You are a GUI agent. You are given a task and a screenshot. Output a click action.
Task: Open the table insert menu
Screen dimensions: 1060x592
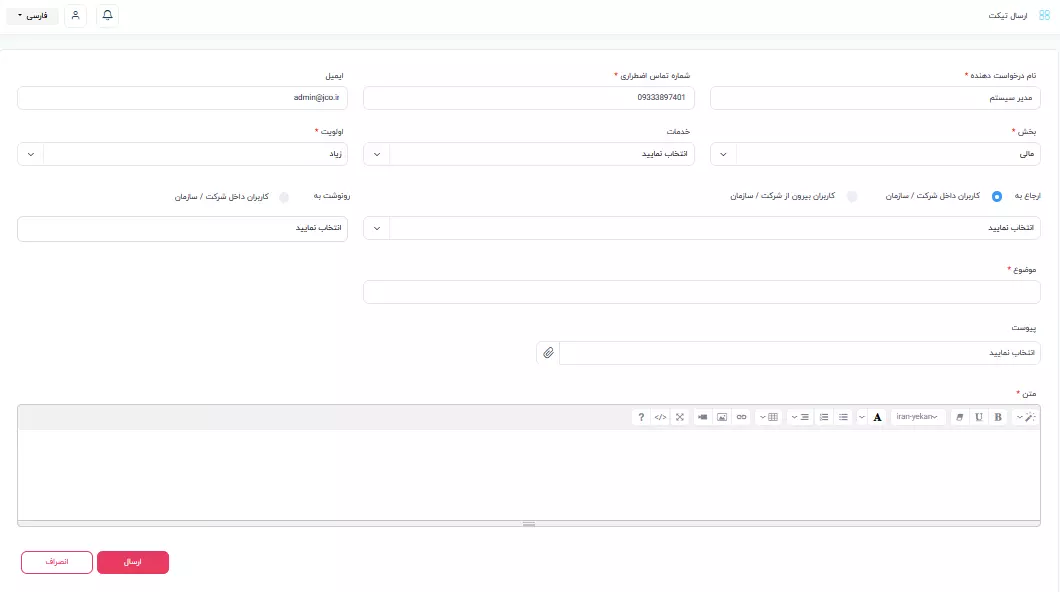point(769,417)
